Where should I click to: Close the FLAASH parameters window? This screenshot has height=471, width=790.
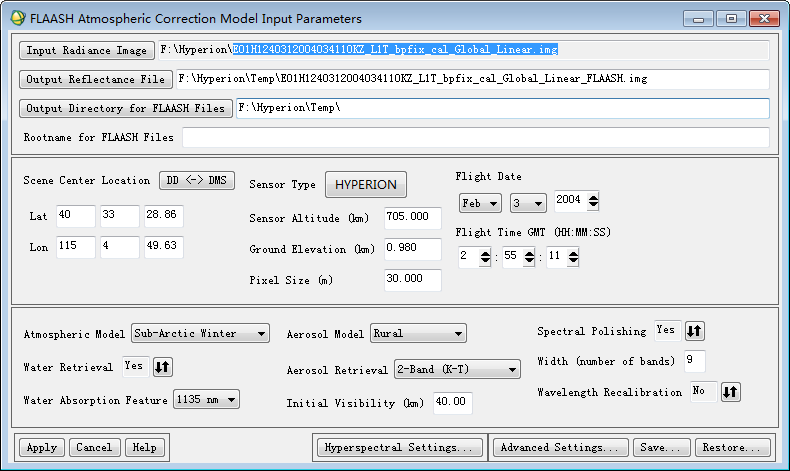(x=764, y=19)
